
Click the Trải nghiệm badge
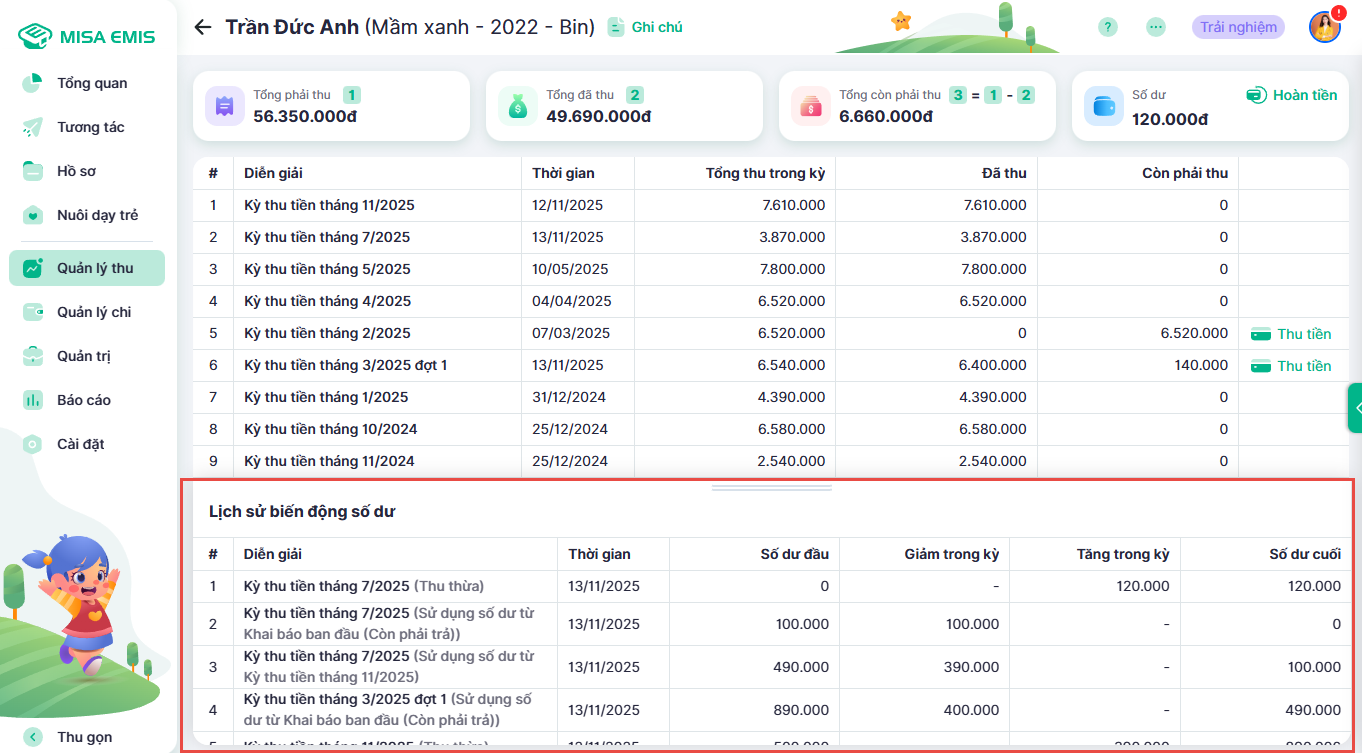pos(1238,27)
